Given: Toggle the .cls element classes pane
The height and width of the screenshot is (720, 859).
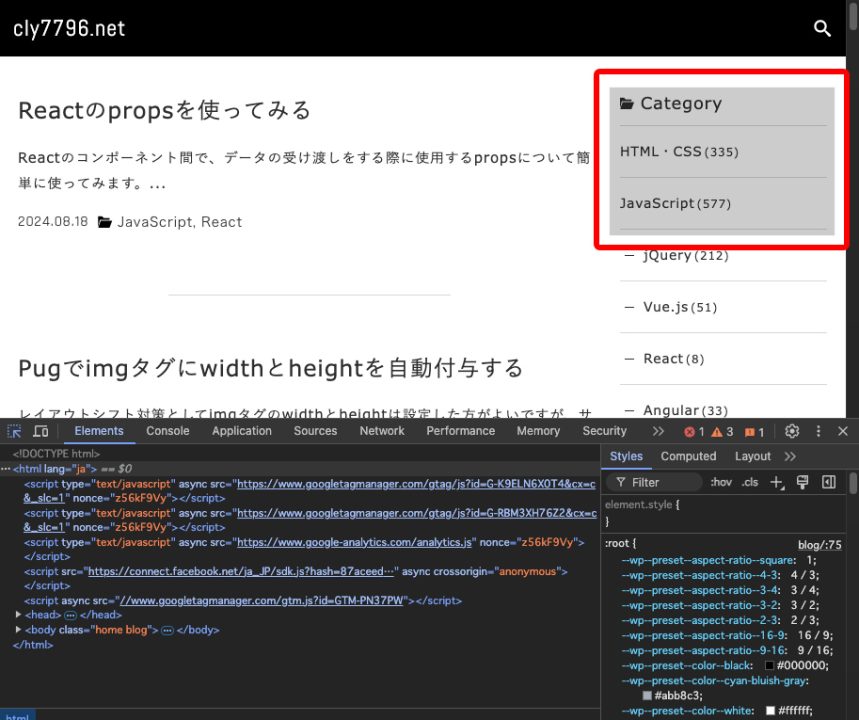Looking at the screenshot, I should 749,481.
